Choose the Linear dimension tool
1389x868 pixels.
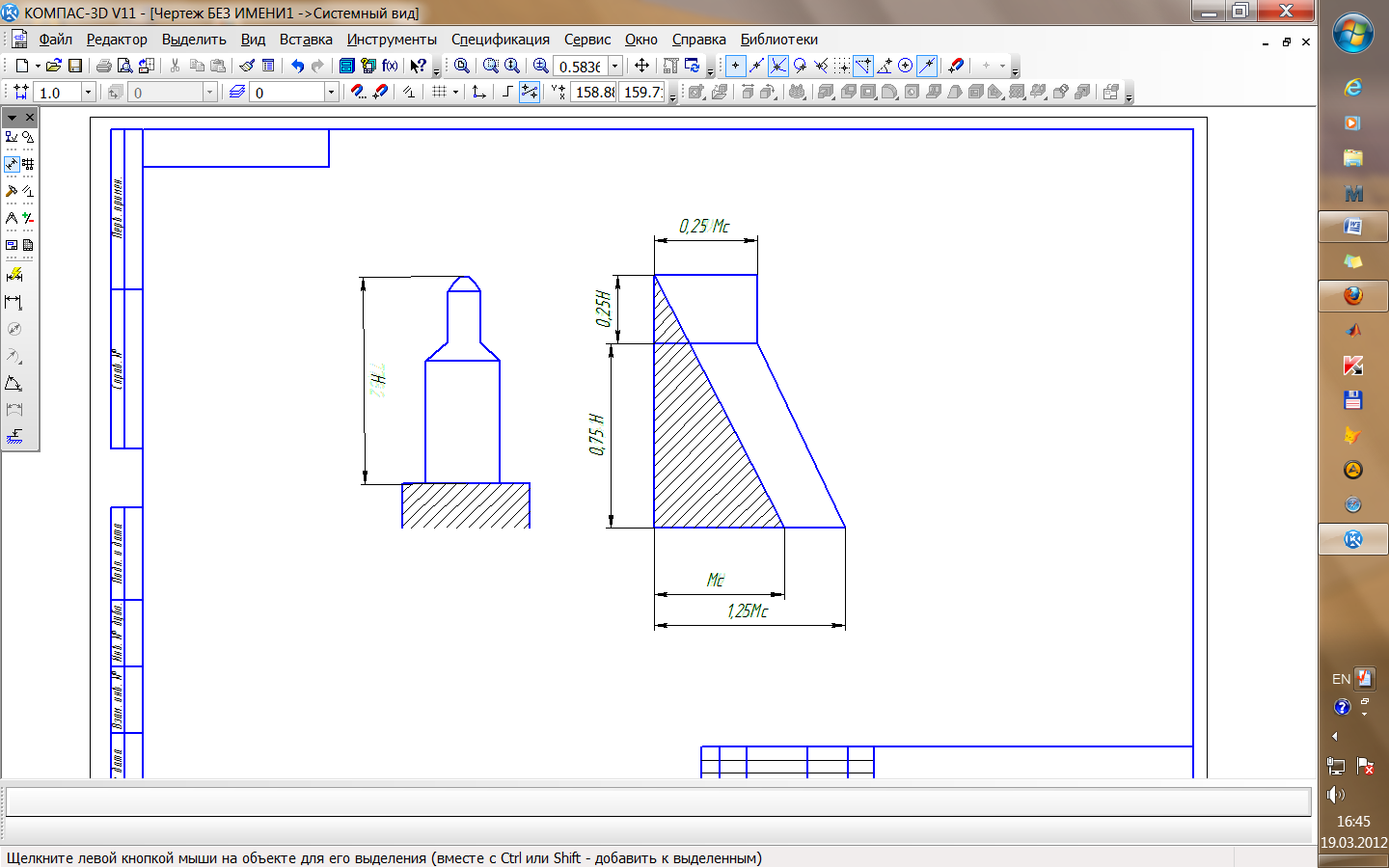point(14,302)
